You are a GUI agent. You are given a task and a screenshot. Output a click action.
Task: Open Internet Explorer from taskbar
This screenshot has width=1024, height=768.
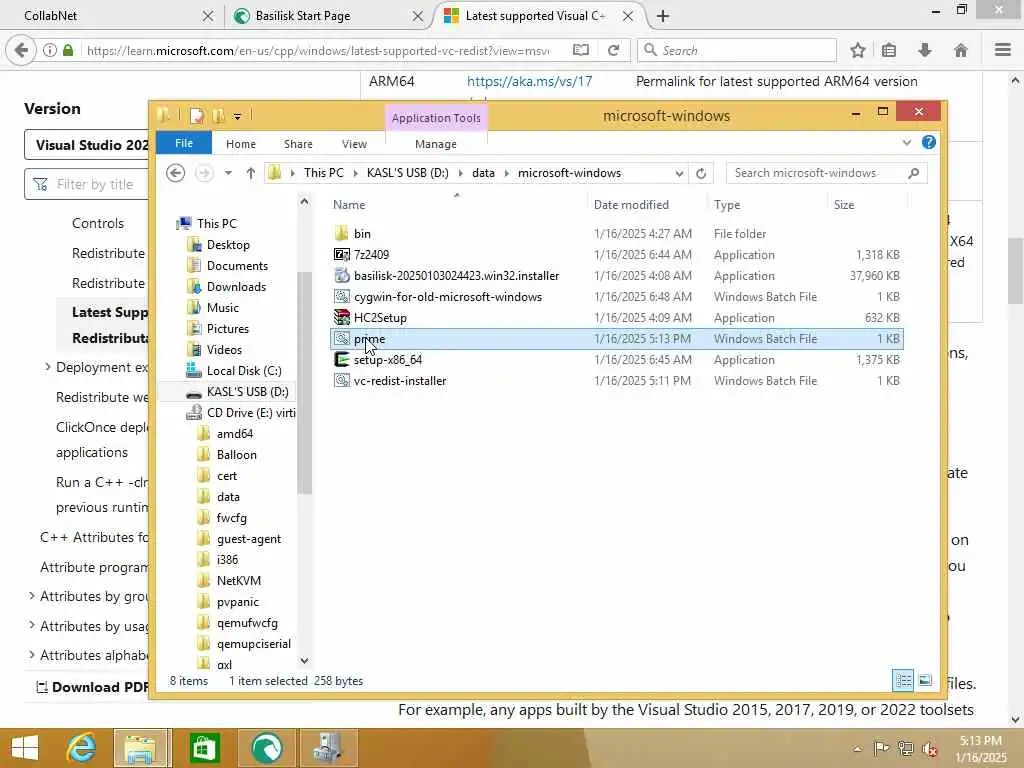tap(82, 748)
